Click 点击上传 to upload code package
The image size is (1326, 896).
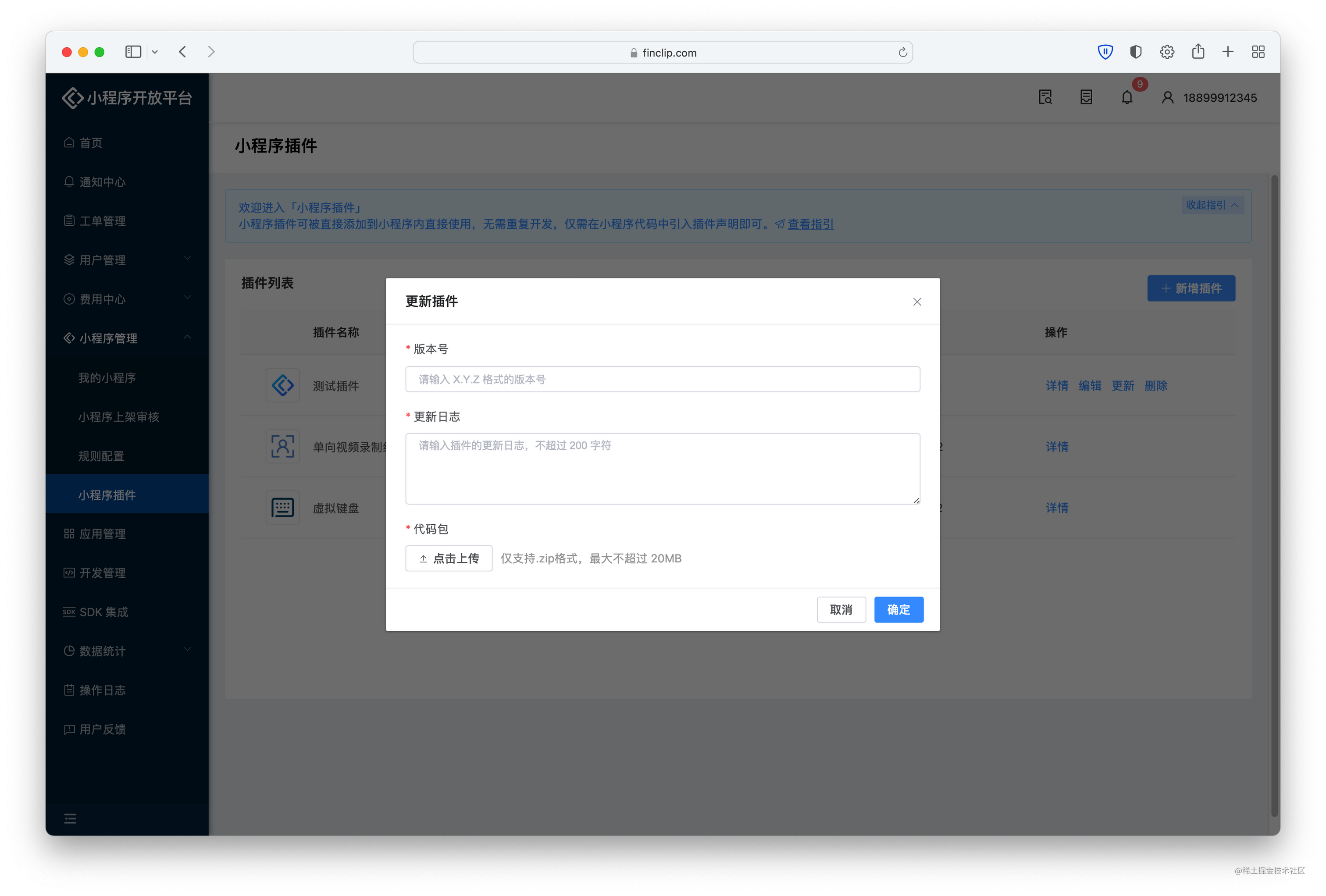(x=449, y=558)
